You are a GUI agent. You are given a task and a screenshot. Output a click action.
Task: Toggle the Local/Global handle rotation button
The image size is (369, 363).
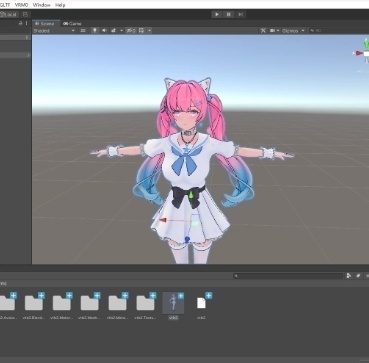point(9,14)
